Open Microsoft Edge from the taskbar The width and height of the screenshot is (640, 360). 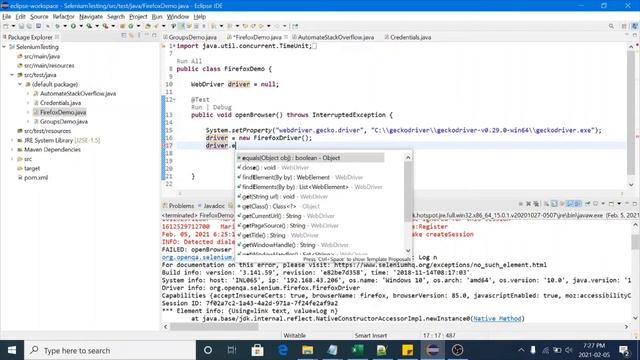[282, 350]
